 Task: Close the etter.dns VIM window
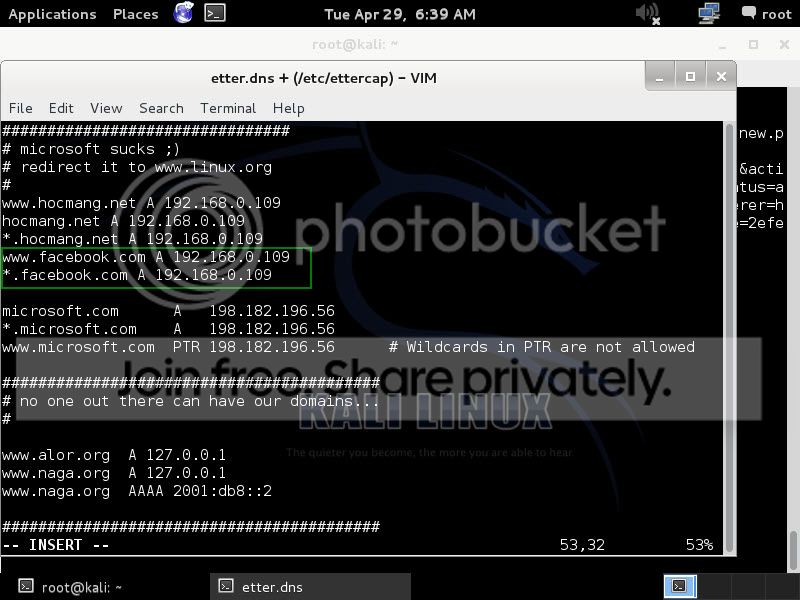[x=721, y=77]
